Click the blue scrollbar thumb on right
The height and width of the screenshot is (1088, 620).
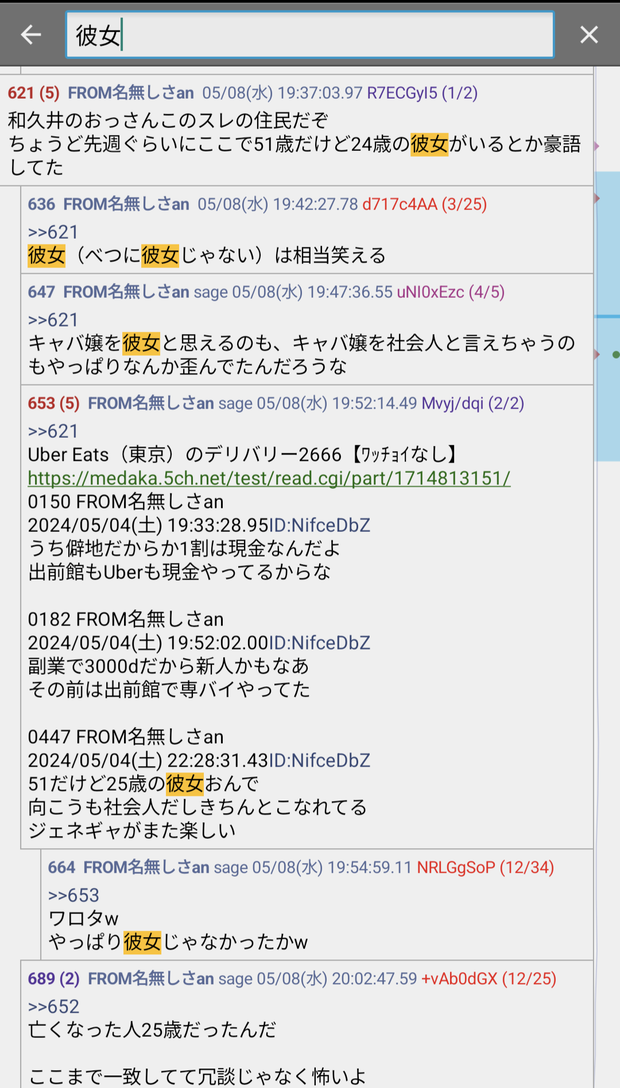tap(608, 316)
